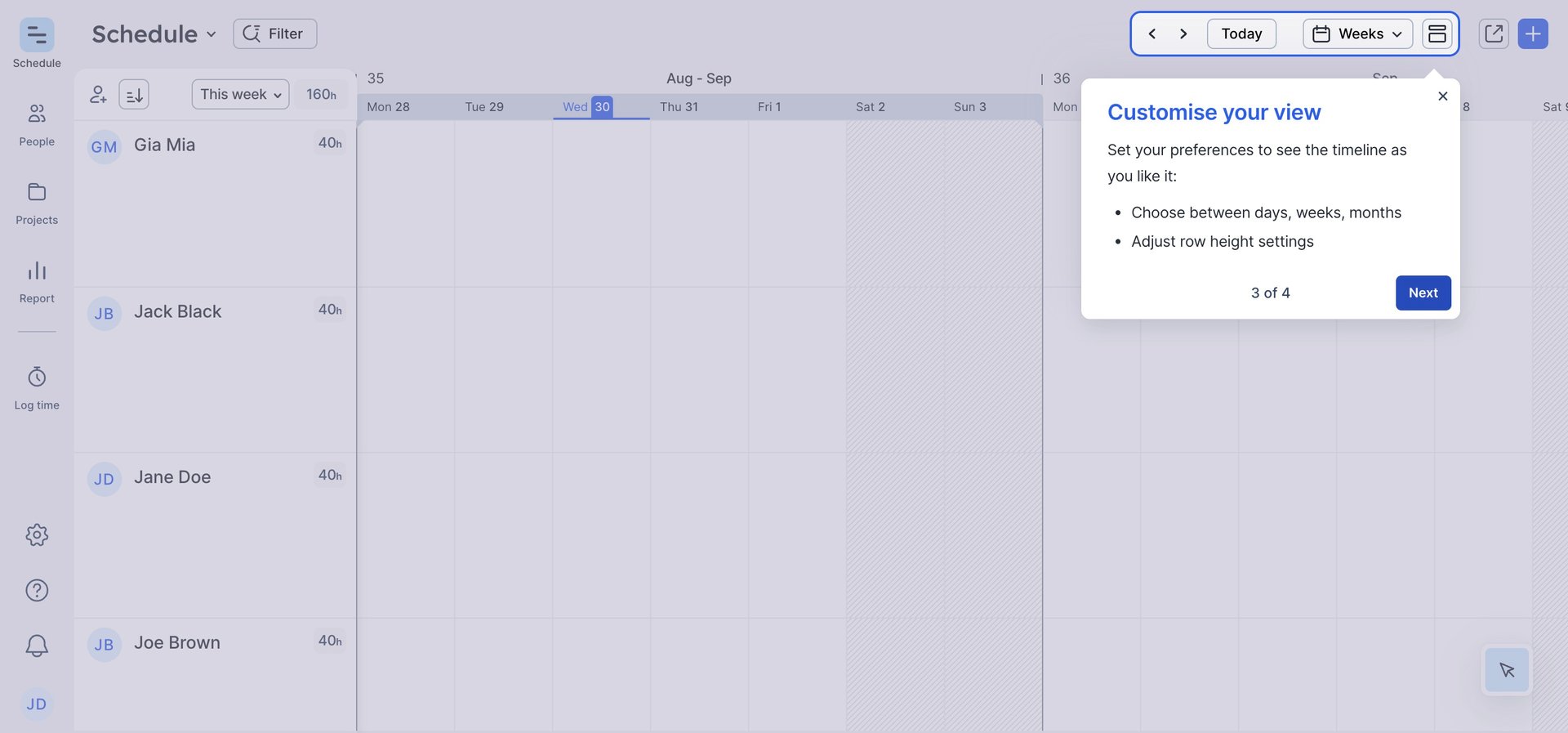Select the Jane Doe name

coord(172,477)
